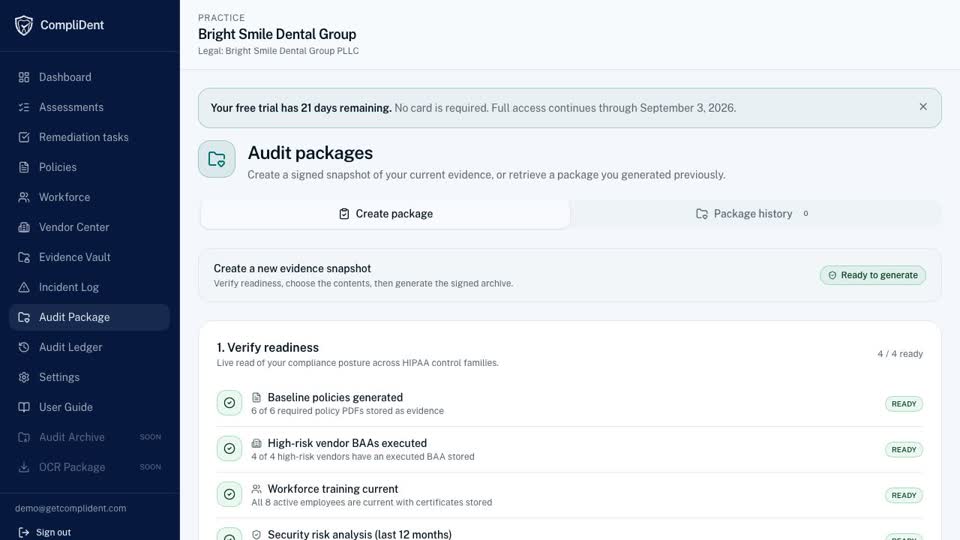
Task: Click 'Create a new evidence snapshot' title
Action: [x=292, y=269]
